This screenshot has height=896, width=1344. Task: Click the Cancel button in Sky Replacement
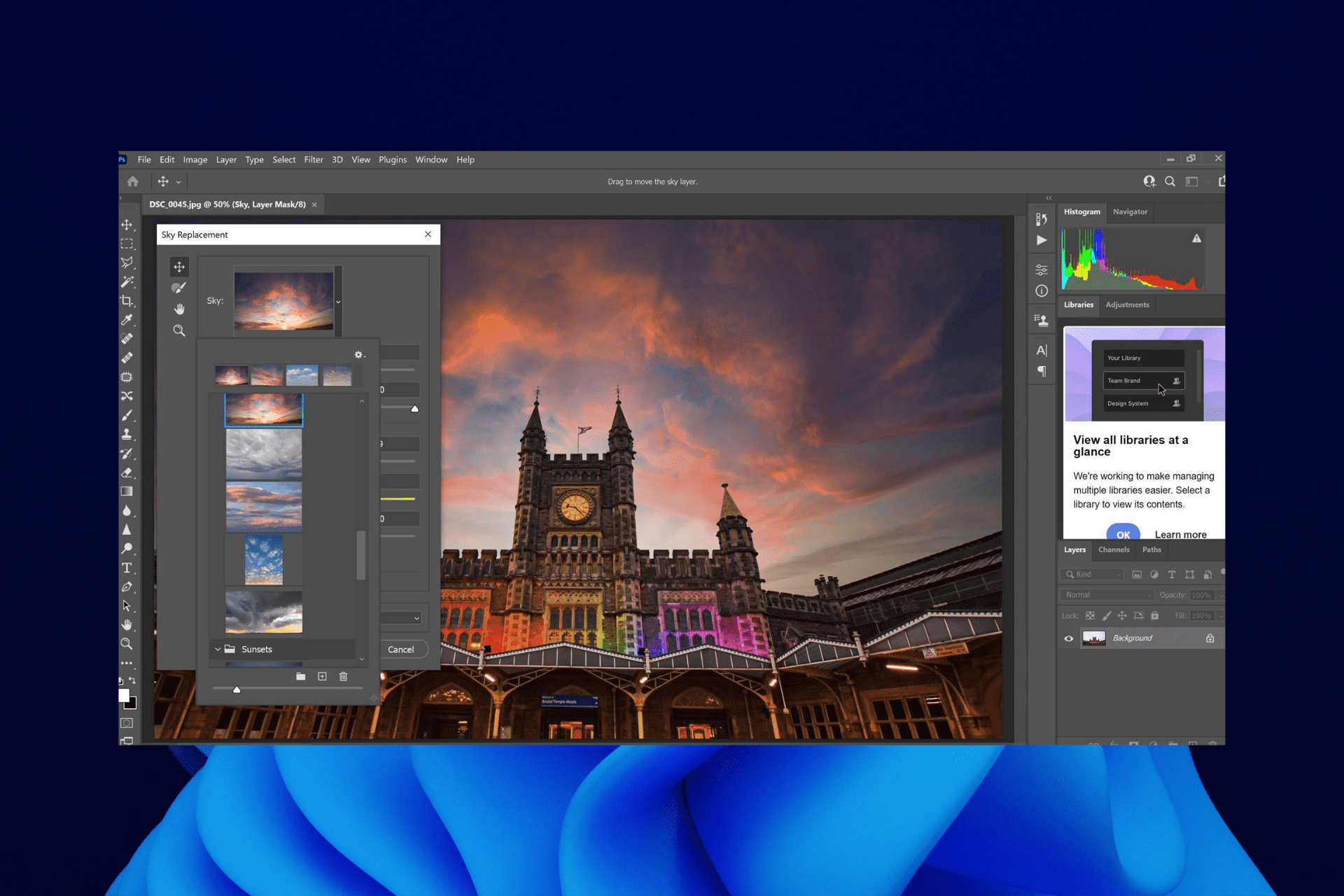pyautogui.click(x=401, y=648)
